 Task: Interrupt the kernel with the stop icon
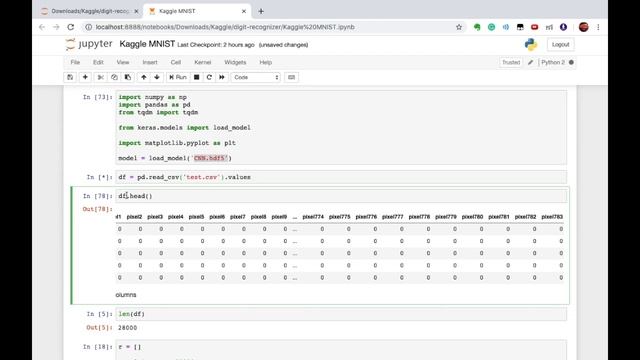(197, 77)
